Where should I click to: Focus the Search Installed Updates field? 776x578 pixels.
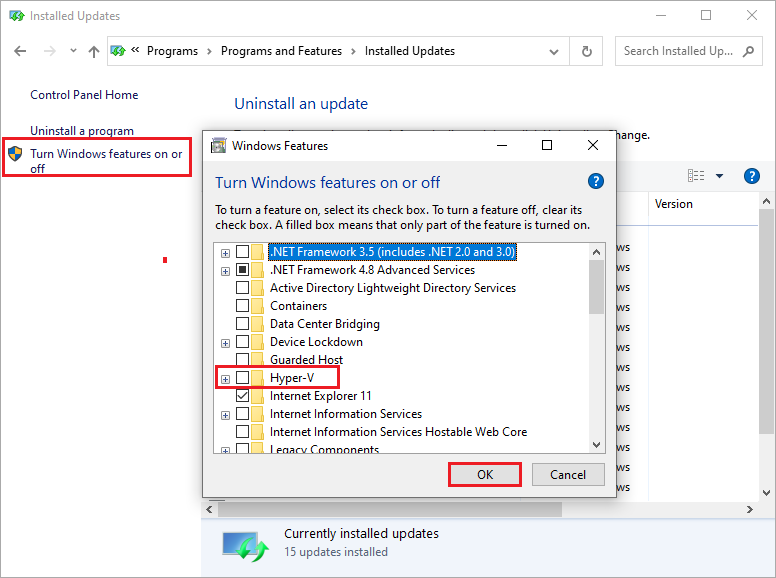coord(688,51)
